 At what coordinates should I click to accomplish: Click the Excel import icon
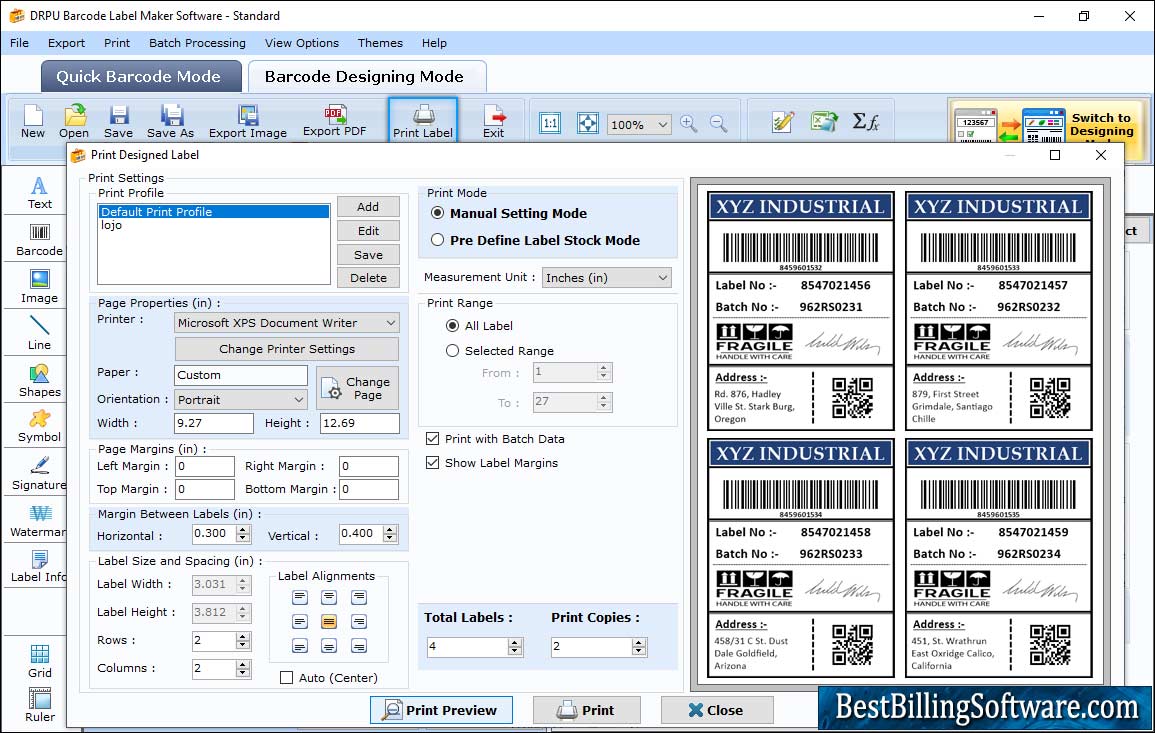(824, 122)
